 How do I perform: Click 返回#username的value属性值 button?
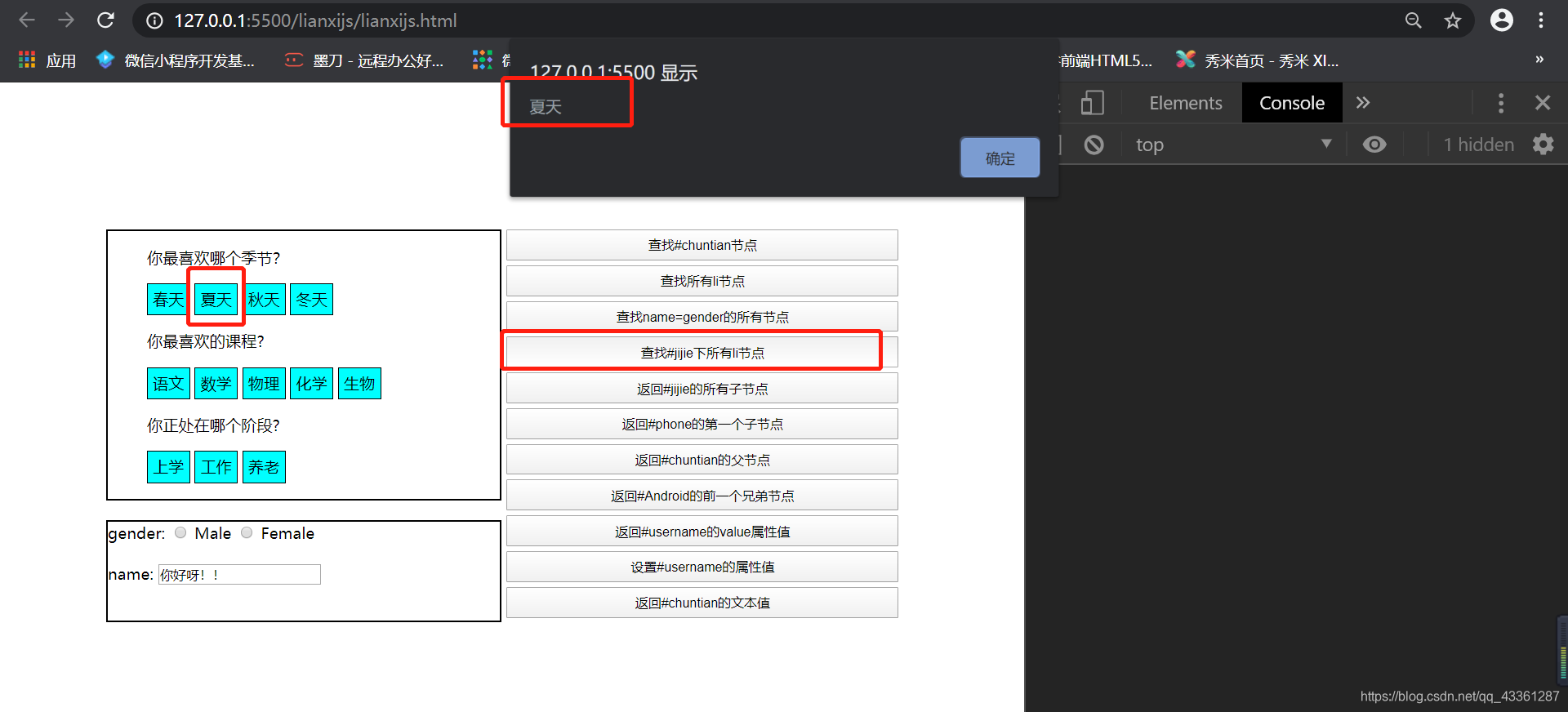pyautogui.click(x=702, y=532)
